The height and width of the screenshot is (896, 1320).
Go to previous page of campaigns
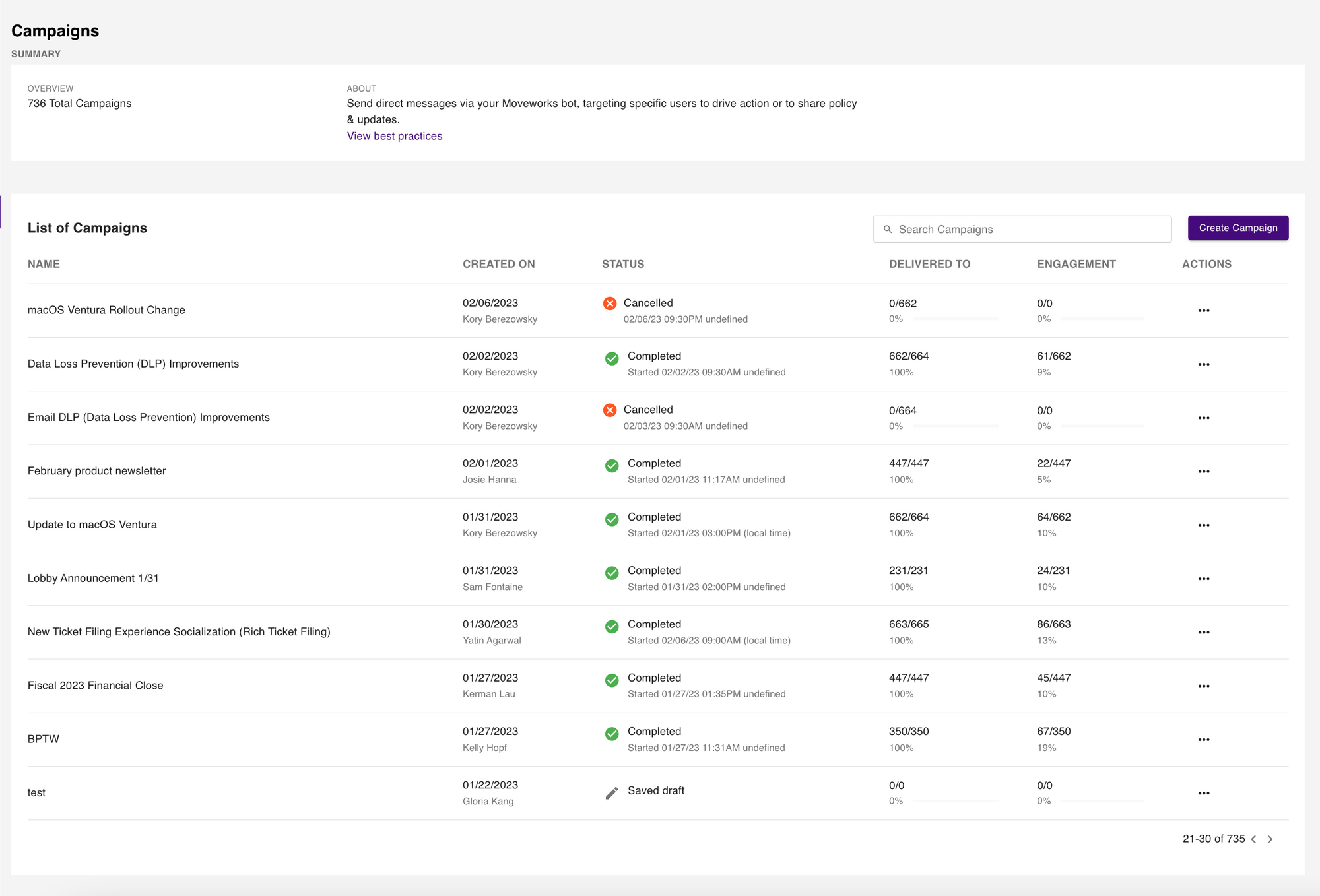point(1253,839)
